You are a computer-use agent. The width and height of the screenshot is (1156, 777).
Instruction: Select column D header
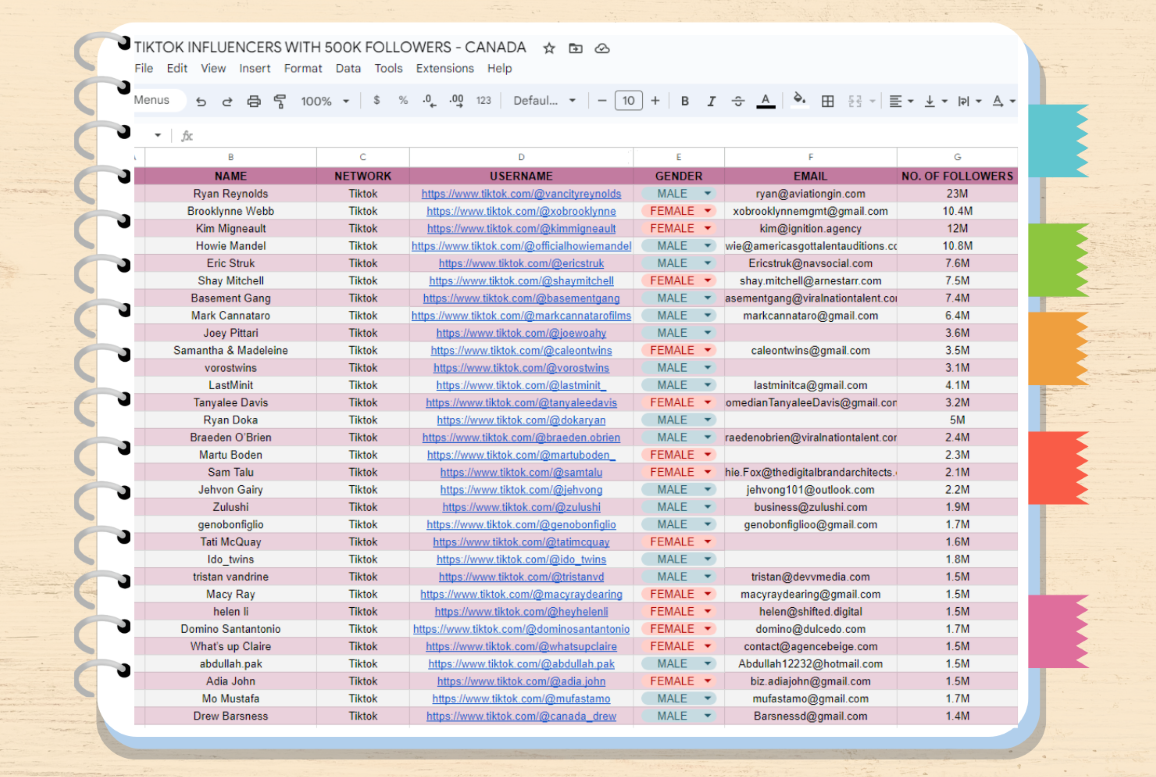pos(521,157)
